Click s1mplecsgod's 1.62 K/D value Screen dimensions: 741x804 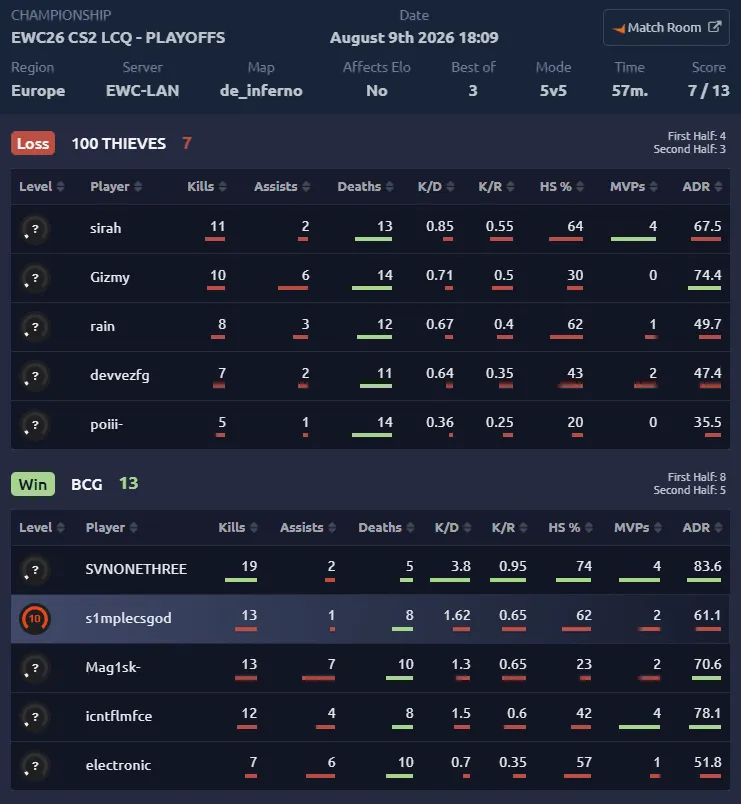coord(456,615)
